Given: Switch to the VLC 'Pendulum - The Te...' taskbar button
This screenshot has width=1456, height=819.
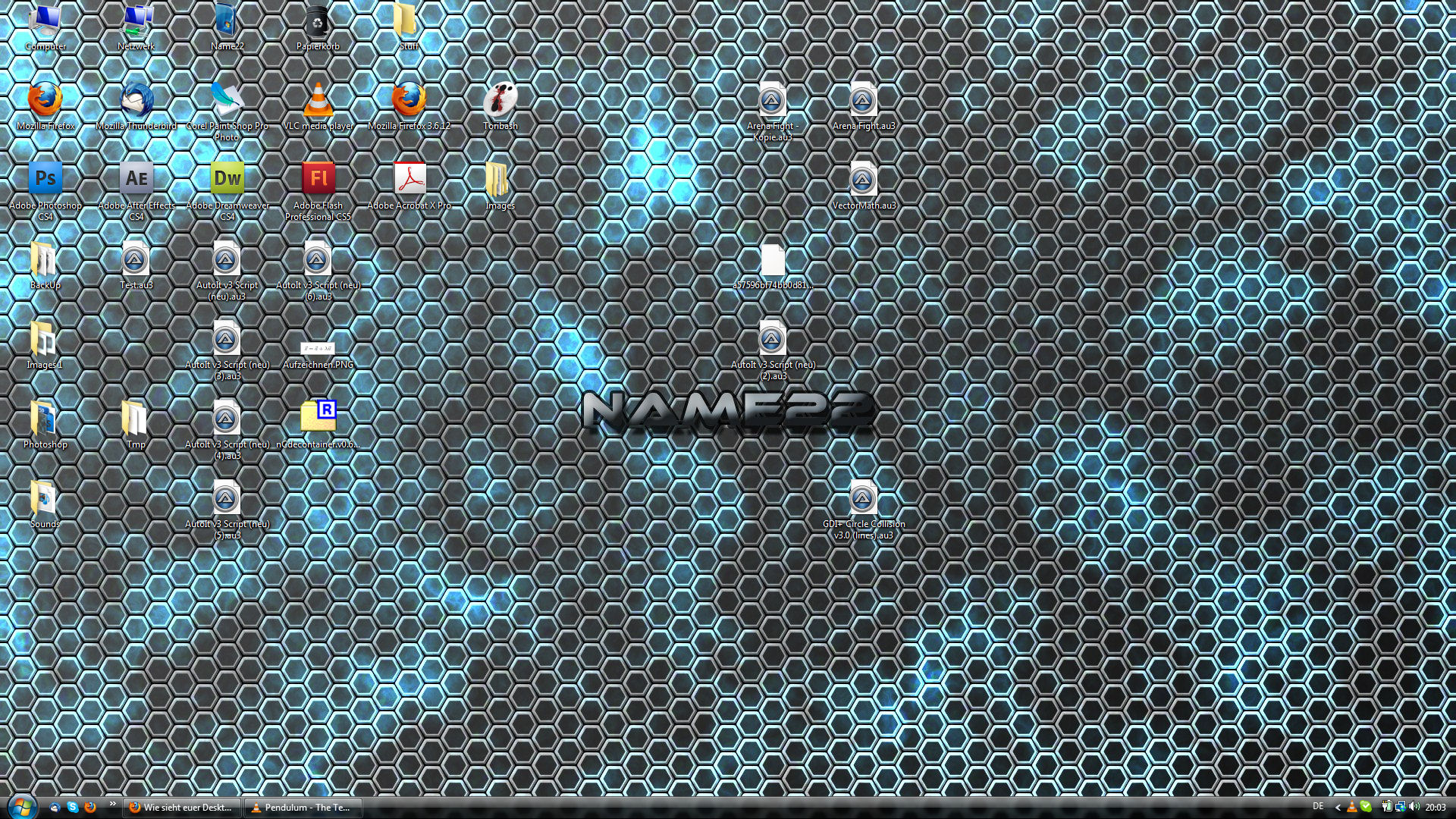Looking at the screenshot, I should (x=303, y=808).
